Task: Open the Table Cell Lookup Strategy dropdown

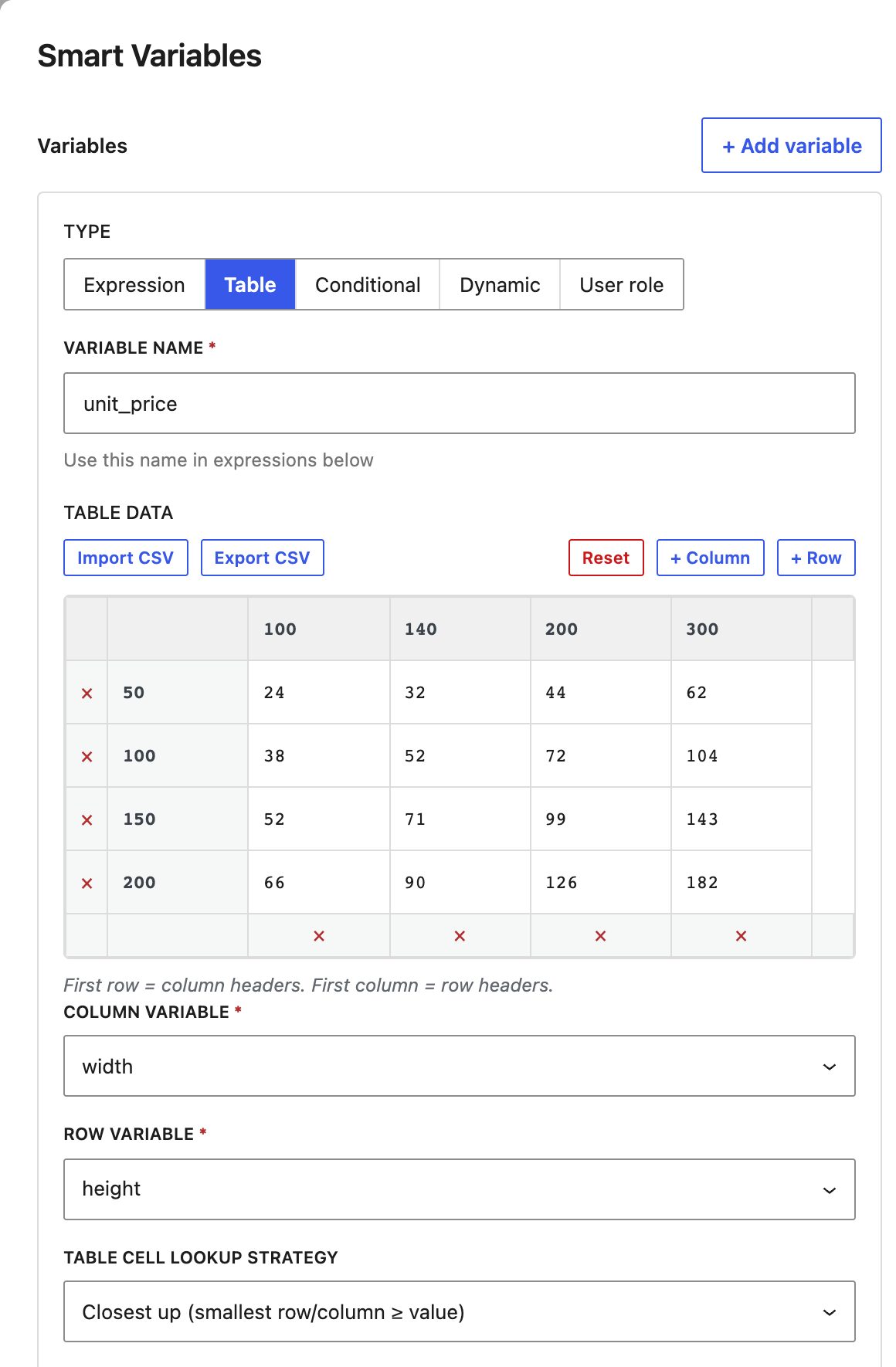Action: pyautogui.click(x=460, y=1311)
